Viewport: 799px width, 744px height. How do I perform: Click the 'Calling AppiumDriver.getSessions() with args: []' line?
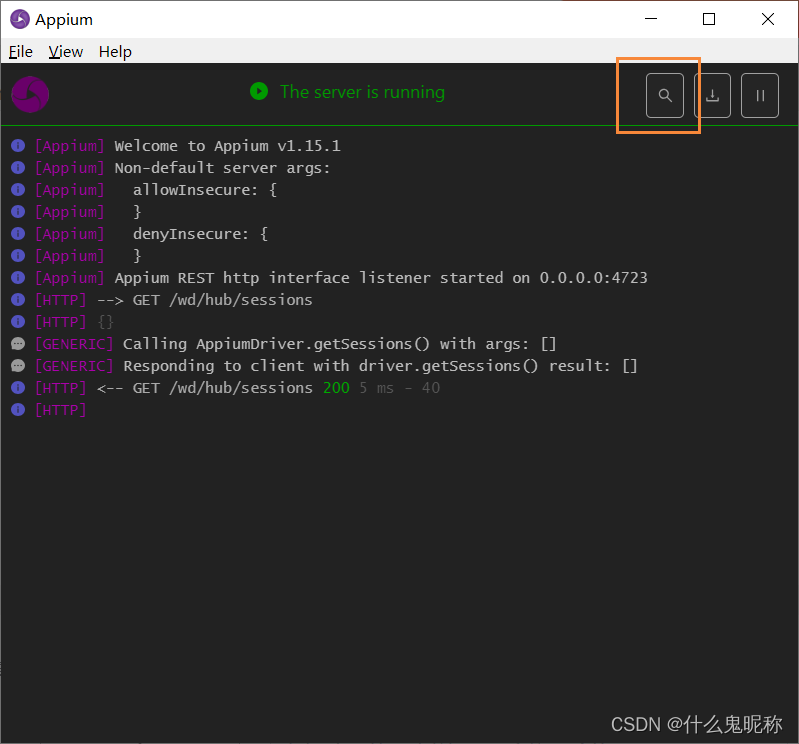[x=339, y=344]
